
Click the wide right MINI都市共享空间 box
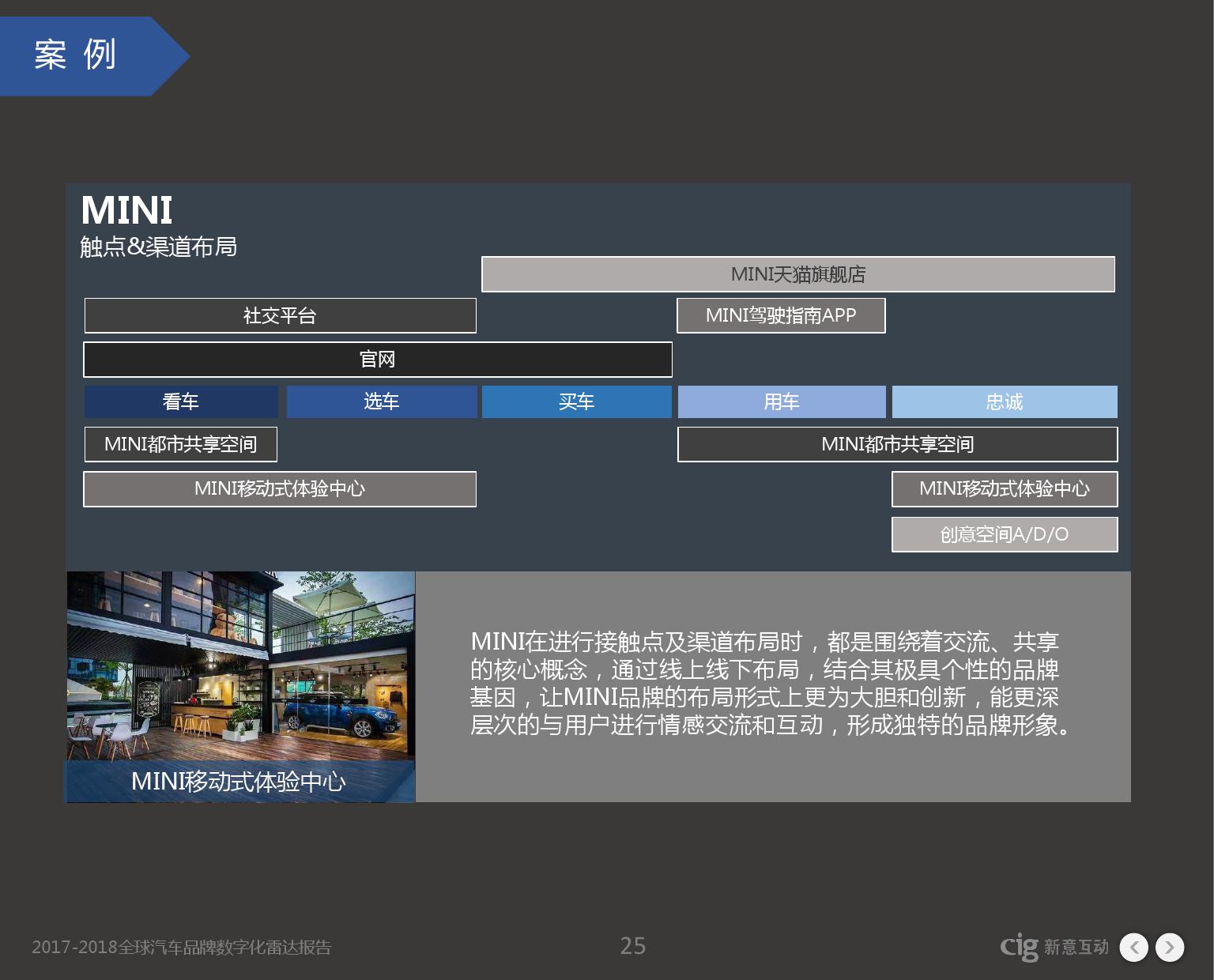pyautogui.click(x=897, y=444)
